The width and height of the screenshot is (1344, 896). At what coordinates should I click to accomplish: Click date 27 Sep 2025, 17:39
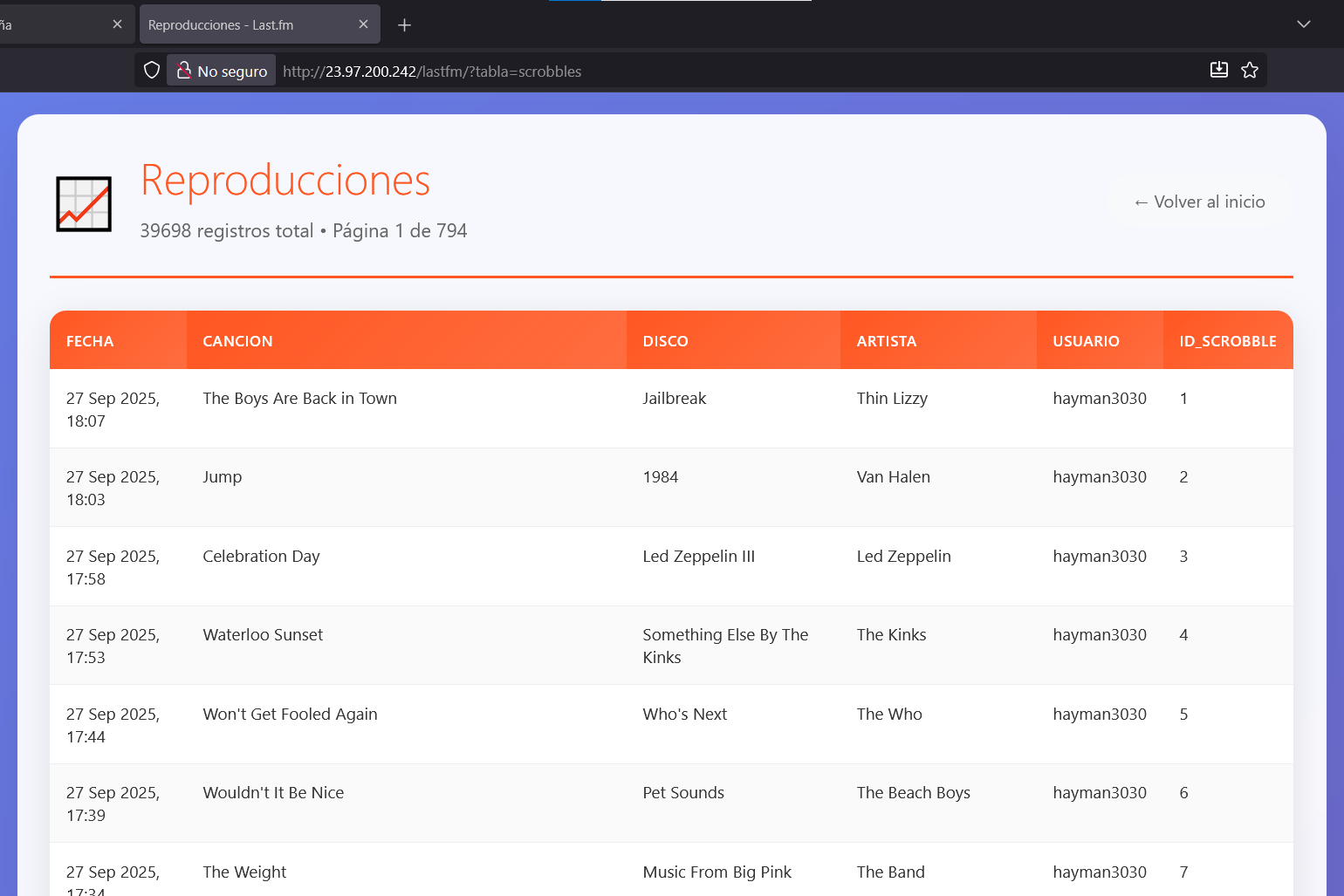113,804
